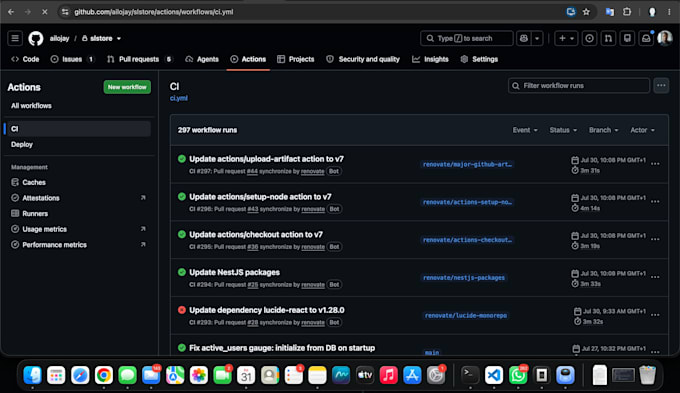680x393 pixels.
Task: Open Usage metrics external link arrow
Action: click(143, 229)
